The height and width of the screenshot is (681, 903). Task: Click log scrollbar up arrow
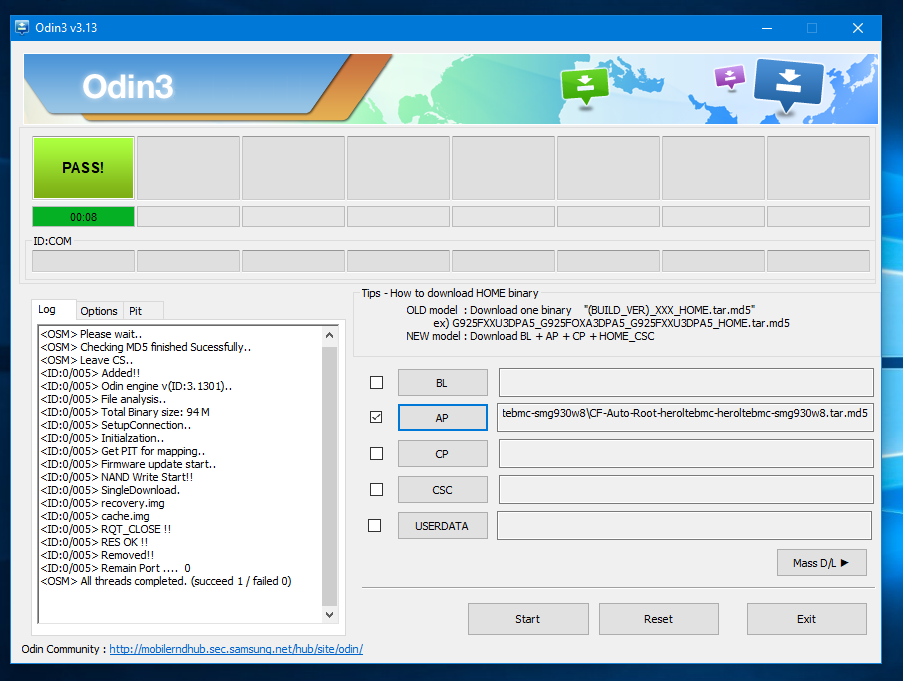coord(329,335)
